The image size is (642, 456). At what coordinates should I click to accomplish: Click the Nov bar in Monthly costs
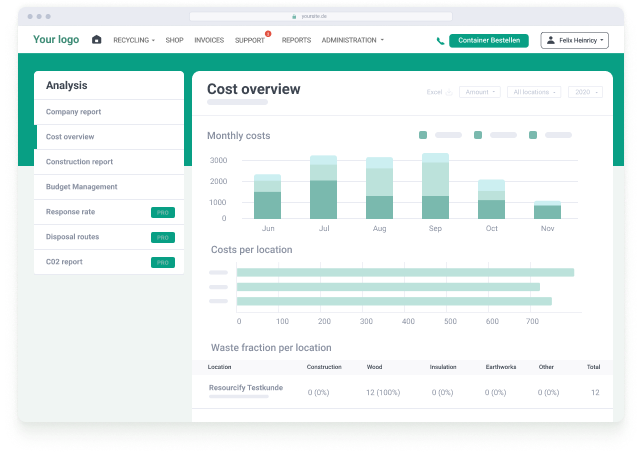tap(547, 210)
